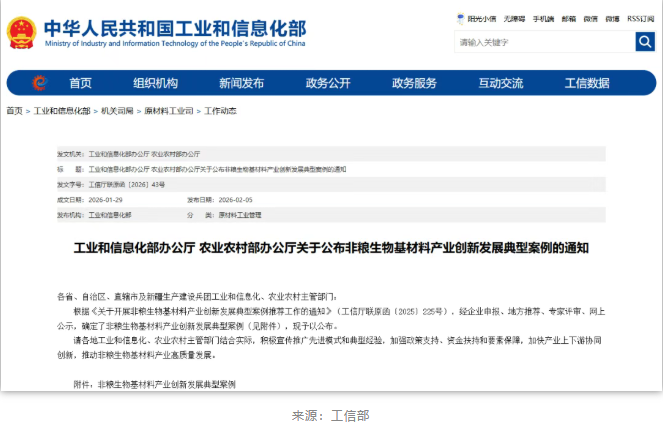Click the RSS订阅 subscription link
The image size is (663, 428).
(640, 18)
